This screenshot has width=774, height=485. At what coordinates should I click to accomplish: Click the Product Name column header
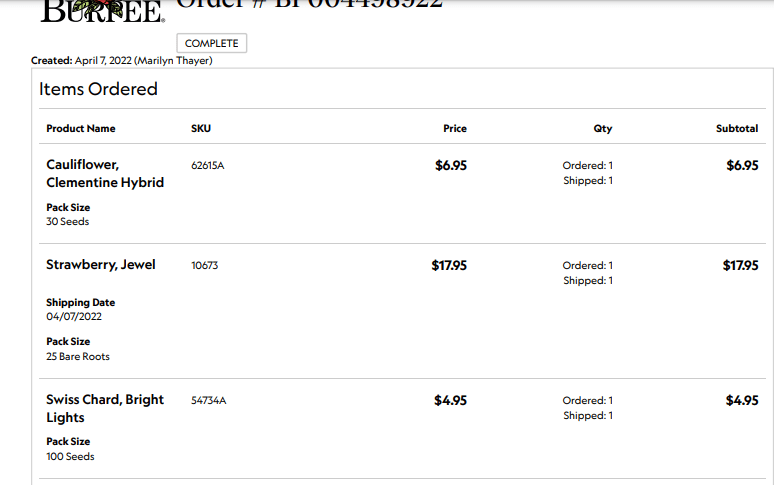[x=81, y=128]
